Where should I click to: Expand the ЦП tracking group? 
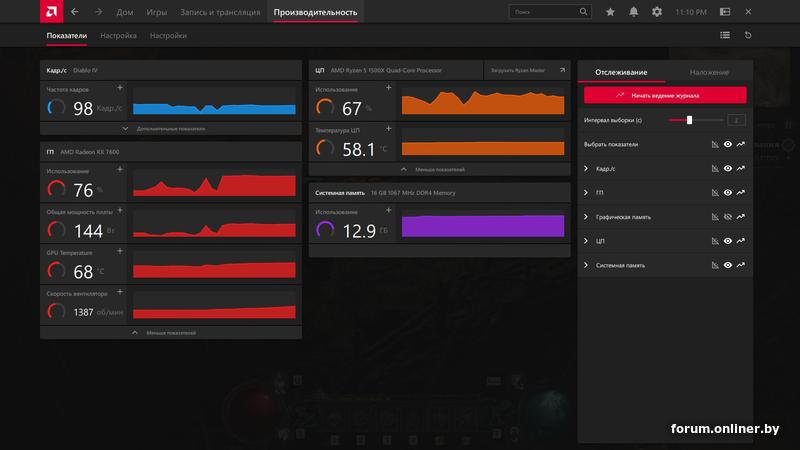click(586, 241)
